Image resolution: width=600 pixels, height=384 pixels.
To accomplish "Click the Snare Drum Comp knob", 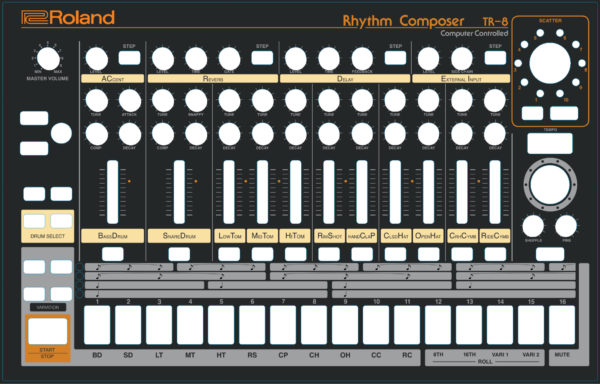I will point(163,134).
